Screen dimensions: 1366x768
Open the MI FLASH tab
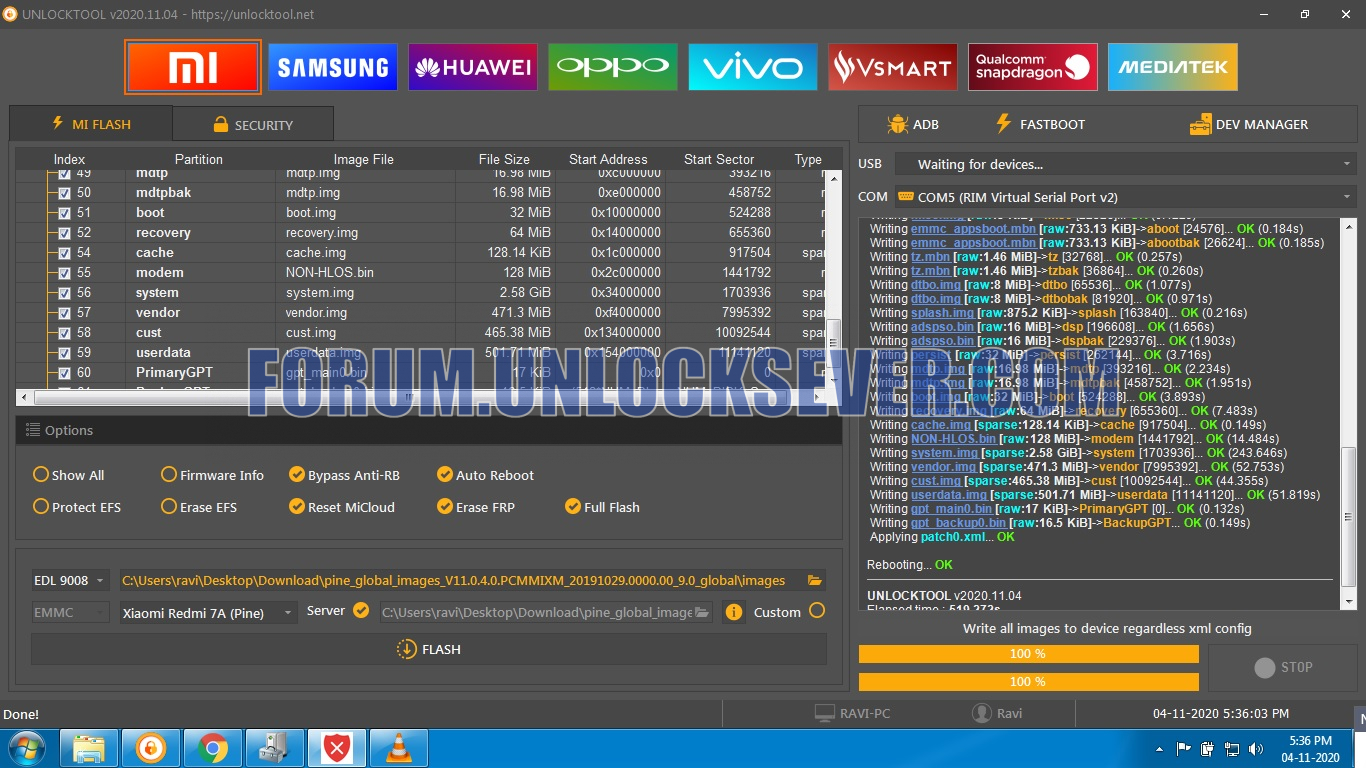(x=91, y=124)
